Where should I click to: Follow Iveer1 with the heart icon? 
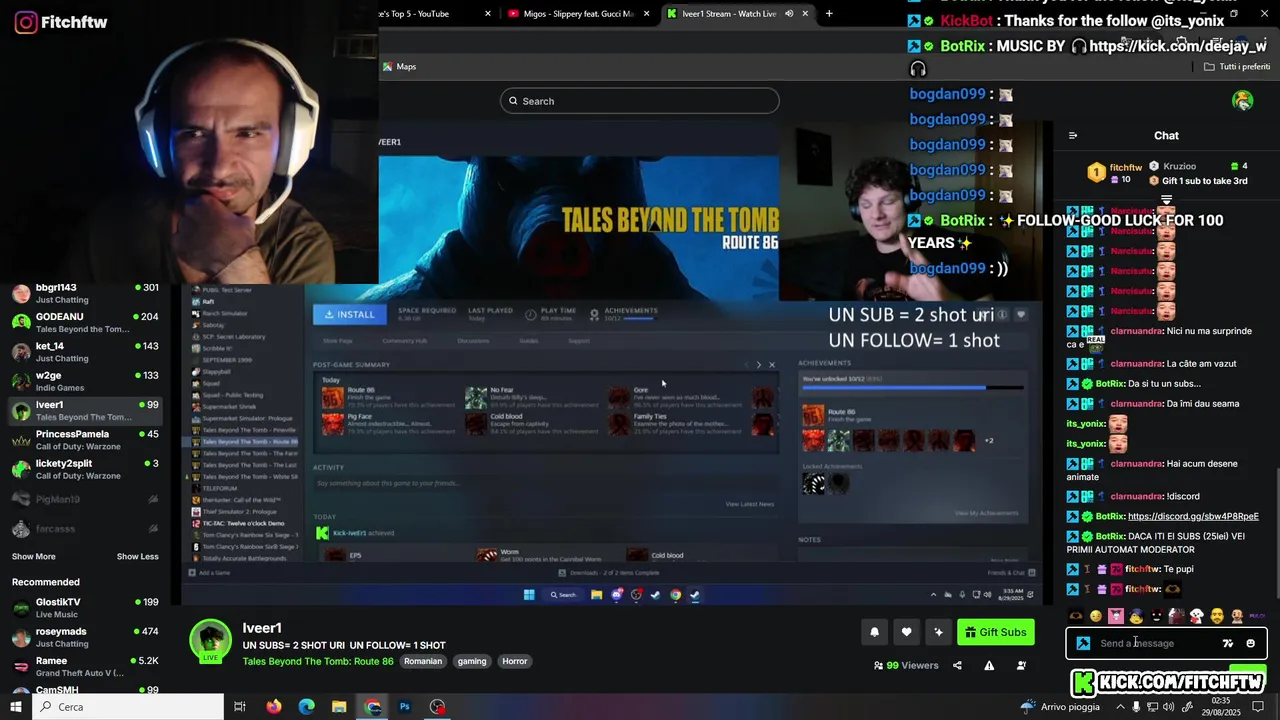906,632
